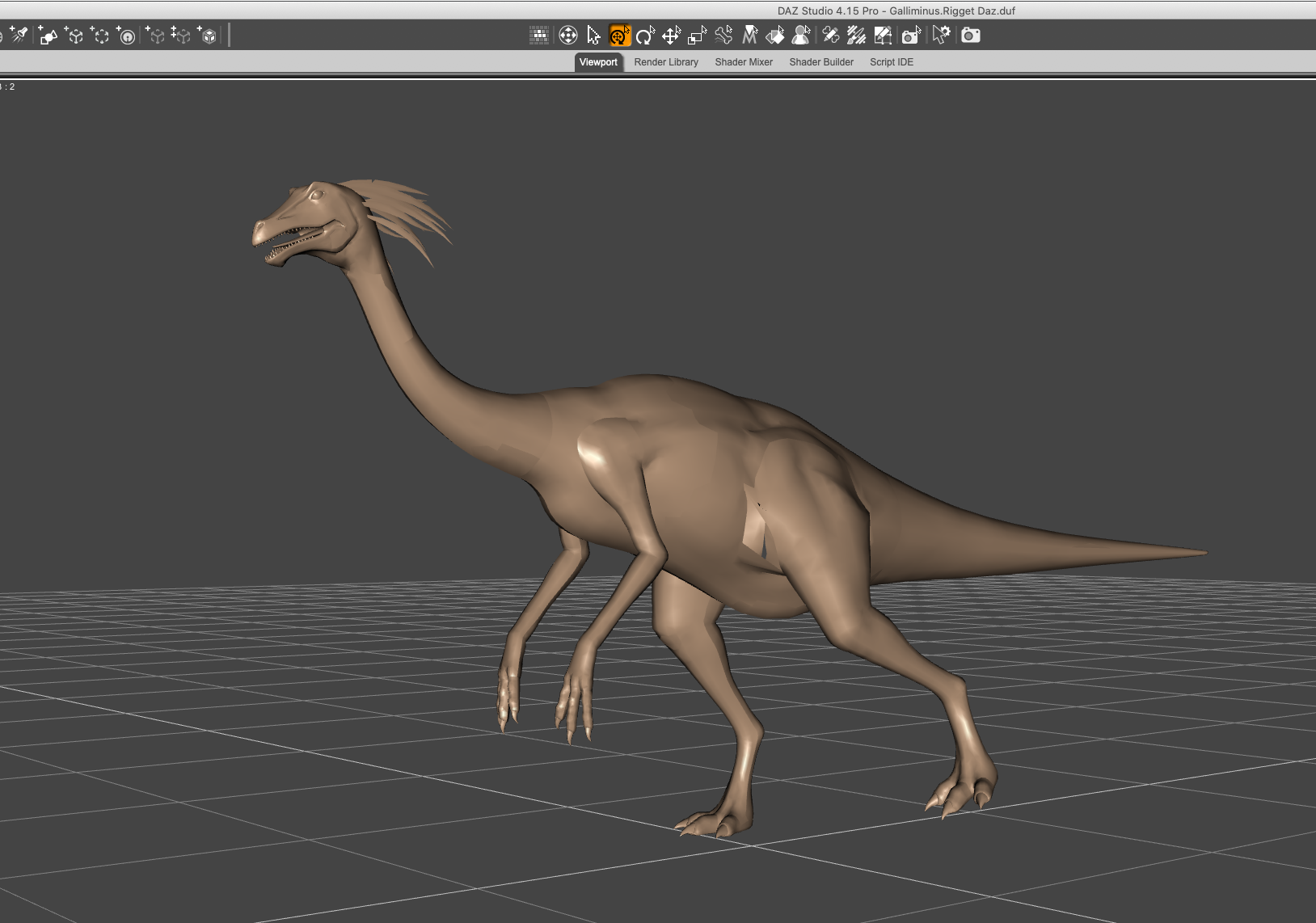1316x923 pixels.
Task: Select the ActivePose bone tool
Action: [x=723, y=36]
